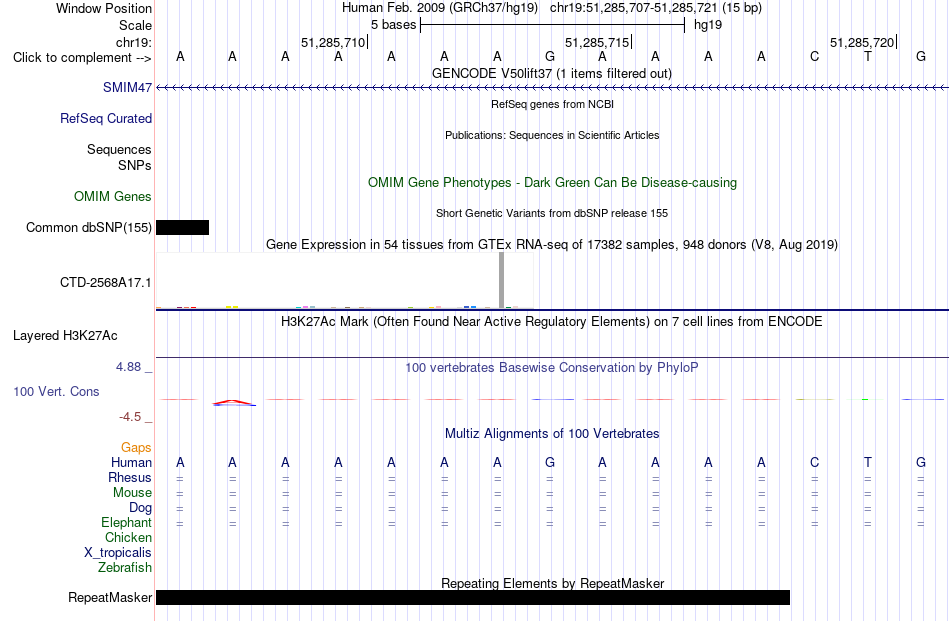Click the Chicken species label

[x=128, y=537]
